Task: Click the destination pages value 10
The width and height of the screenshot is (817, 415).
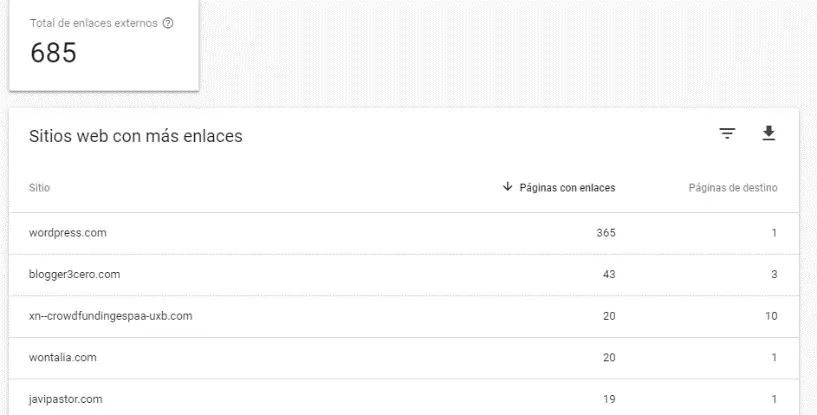Action: [x=771, y=316]
